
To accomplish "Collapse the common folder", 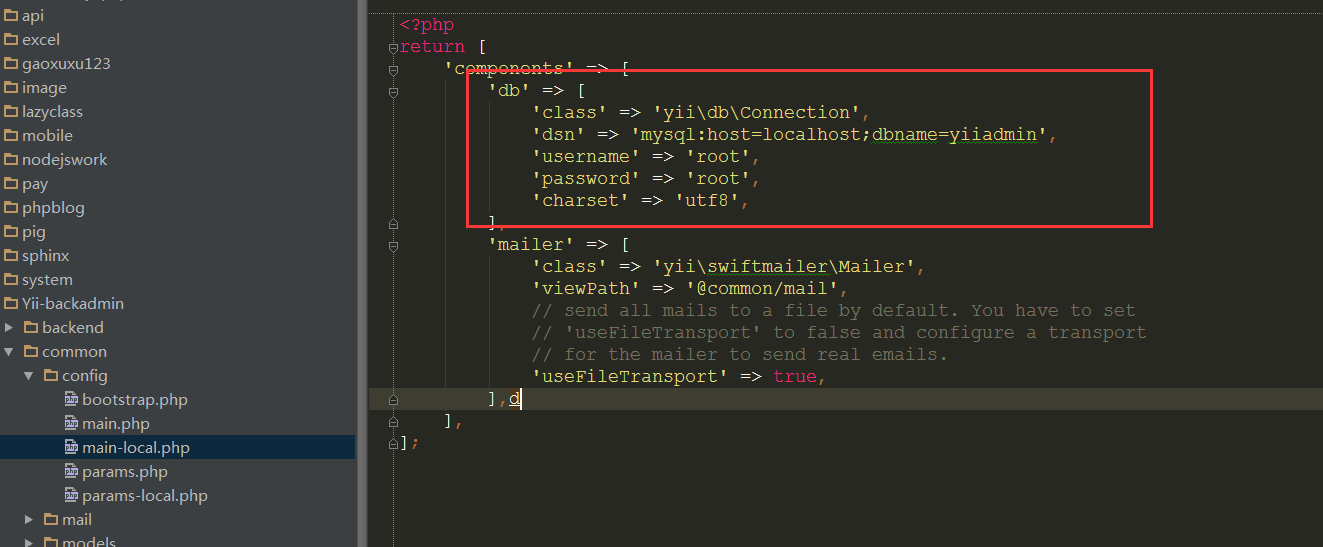I will (x=9, y=352).
